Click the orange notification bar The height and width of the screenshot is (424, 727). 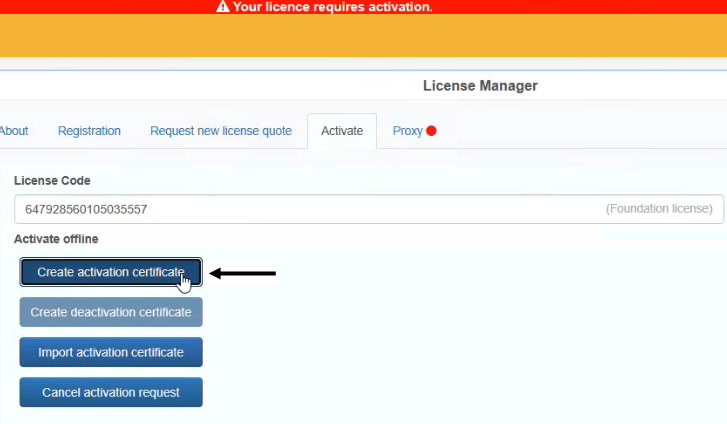363,35
